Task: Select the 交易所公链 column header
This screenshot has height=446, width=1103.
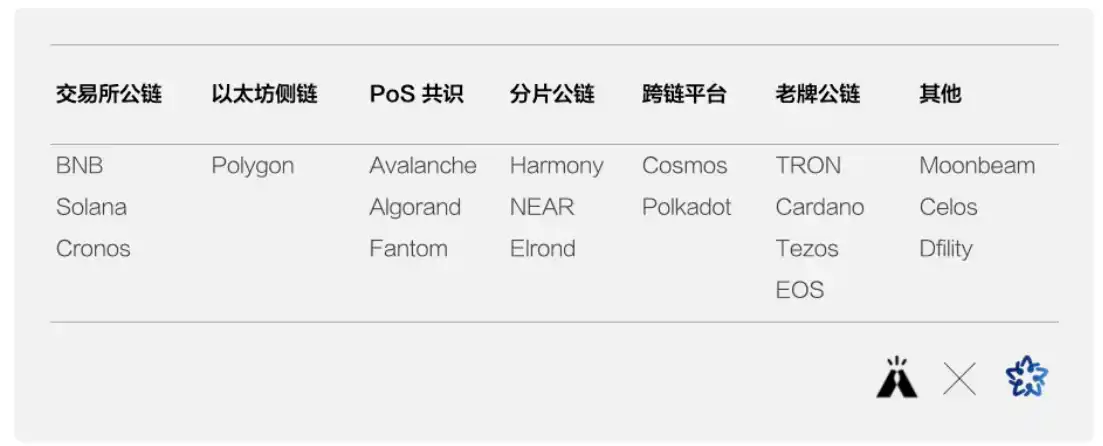Action: tap(109, 94)
